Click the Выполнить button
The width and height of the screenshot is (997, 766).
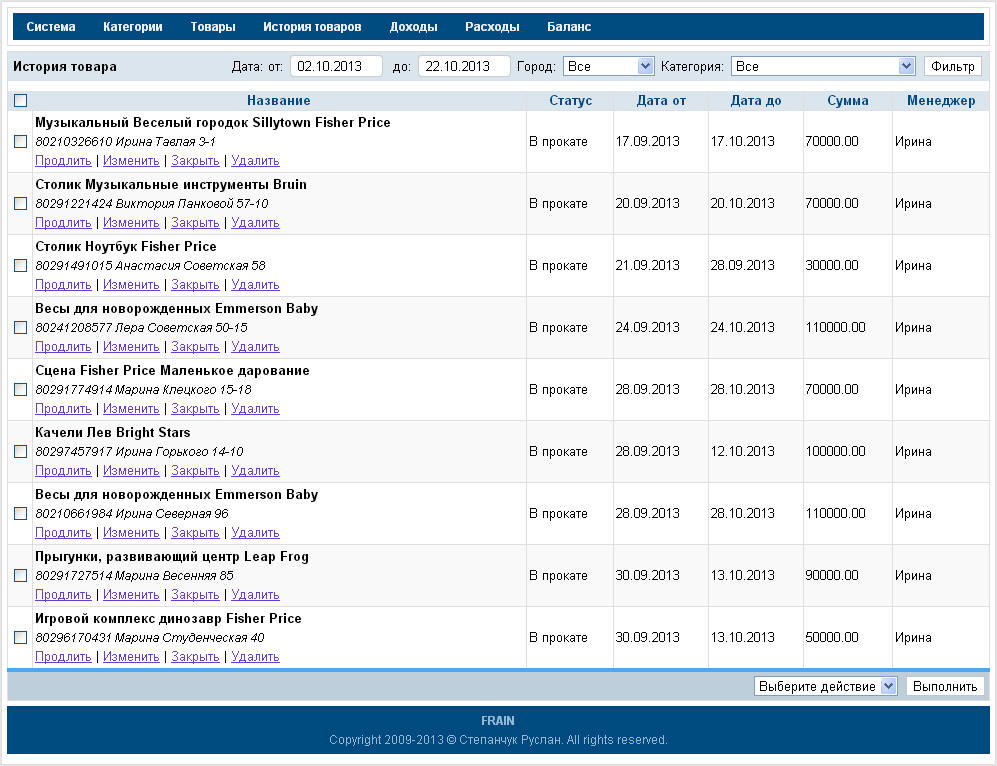(x=945, y=687)
